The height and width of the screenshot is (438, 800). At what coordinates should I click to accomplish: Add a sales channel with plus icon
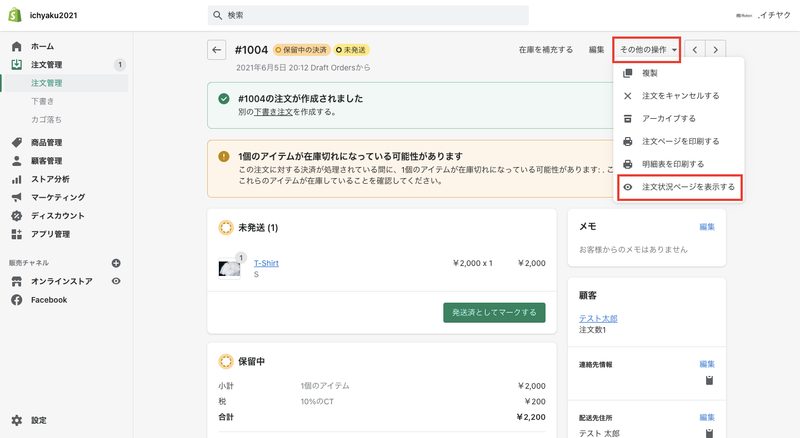click(116, 263)
